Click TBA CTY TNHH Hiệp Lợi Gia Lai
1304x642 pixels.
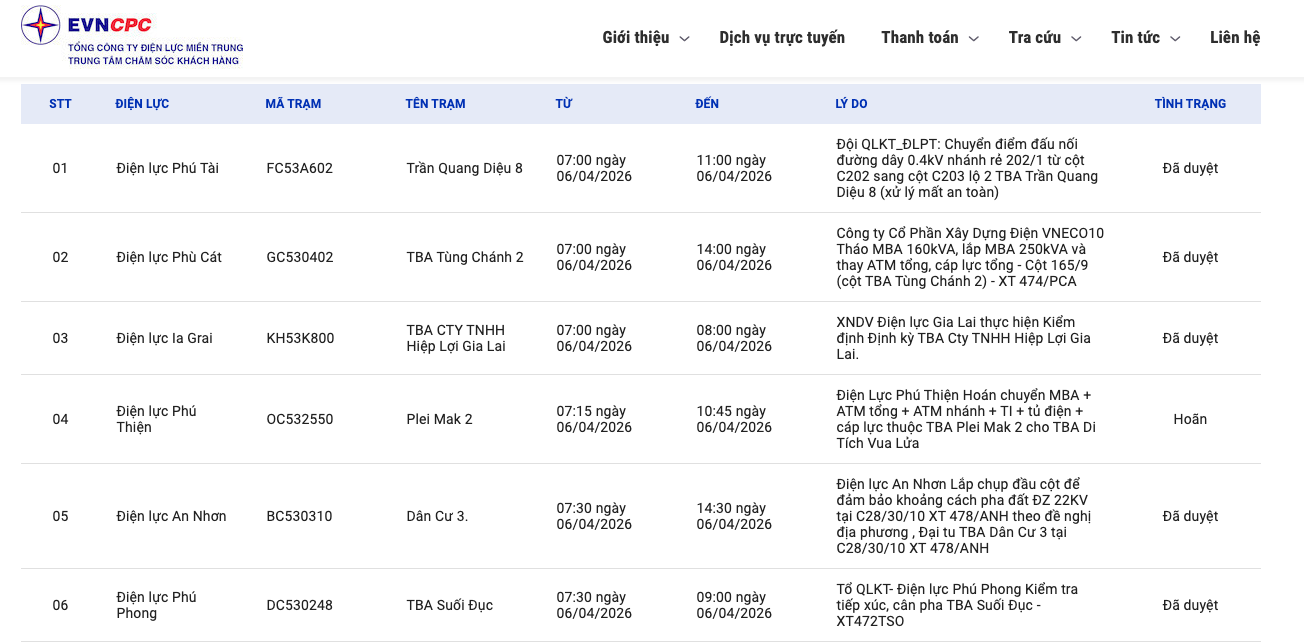tap(456, 338)
